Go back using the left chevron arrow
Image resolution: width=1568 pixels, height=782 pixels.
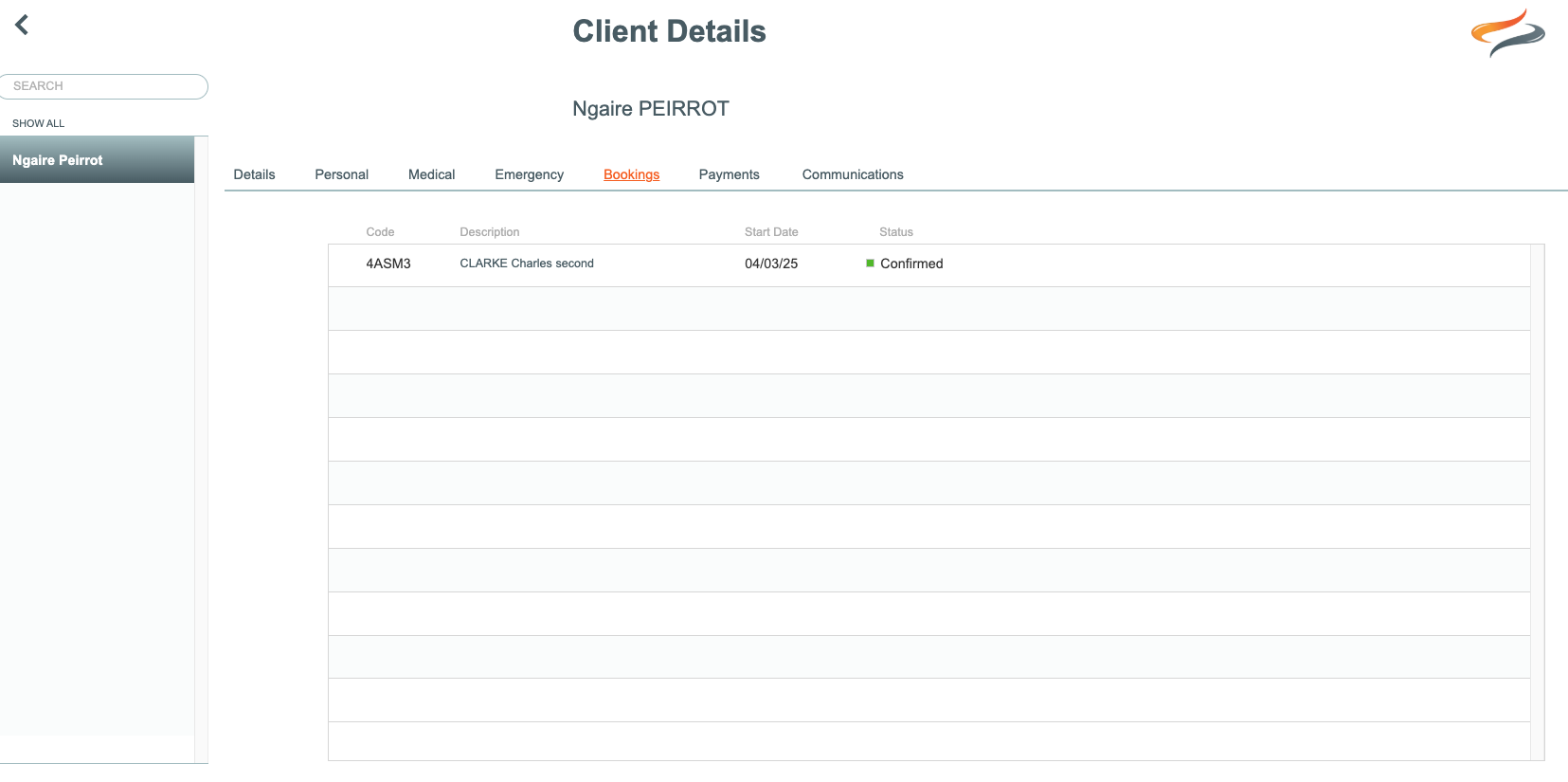(x=22, y=25)
